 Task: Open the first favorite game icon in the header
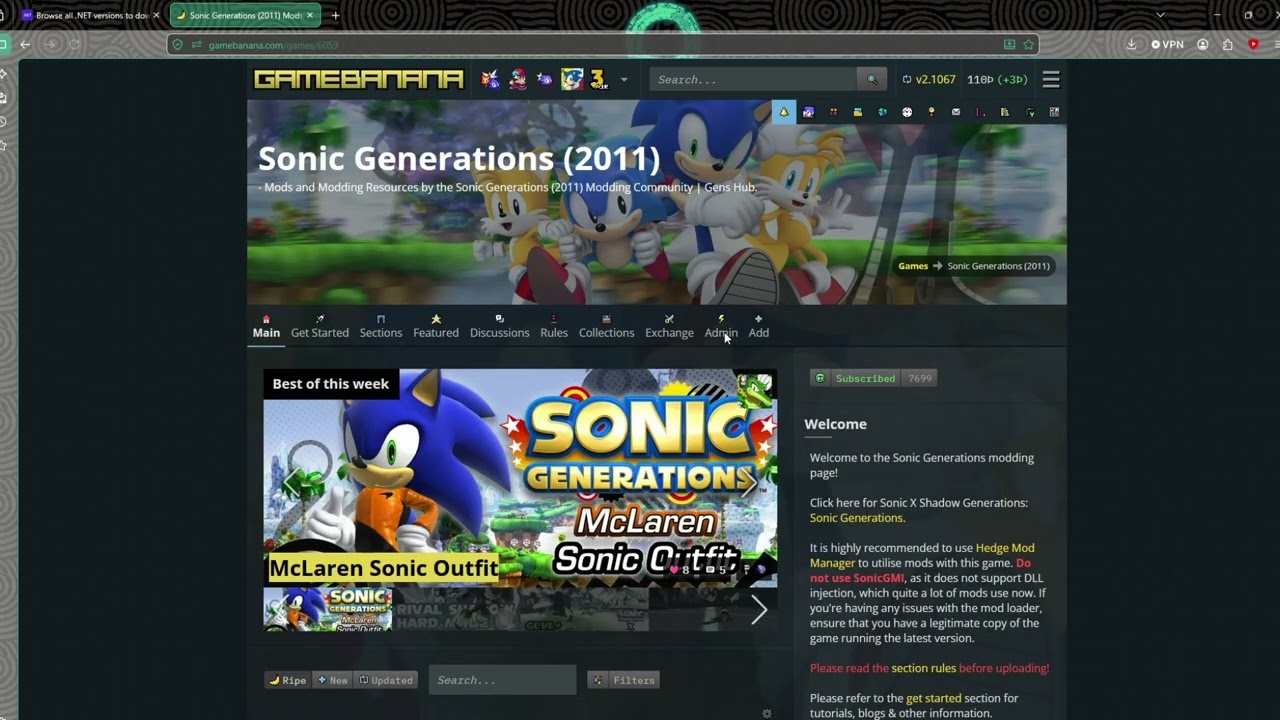pos(490,80)
